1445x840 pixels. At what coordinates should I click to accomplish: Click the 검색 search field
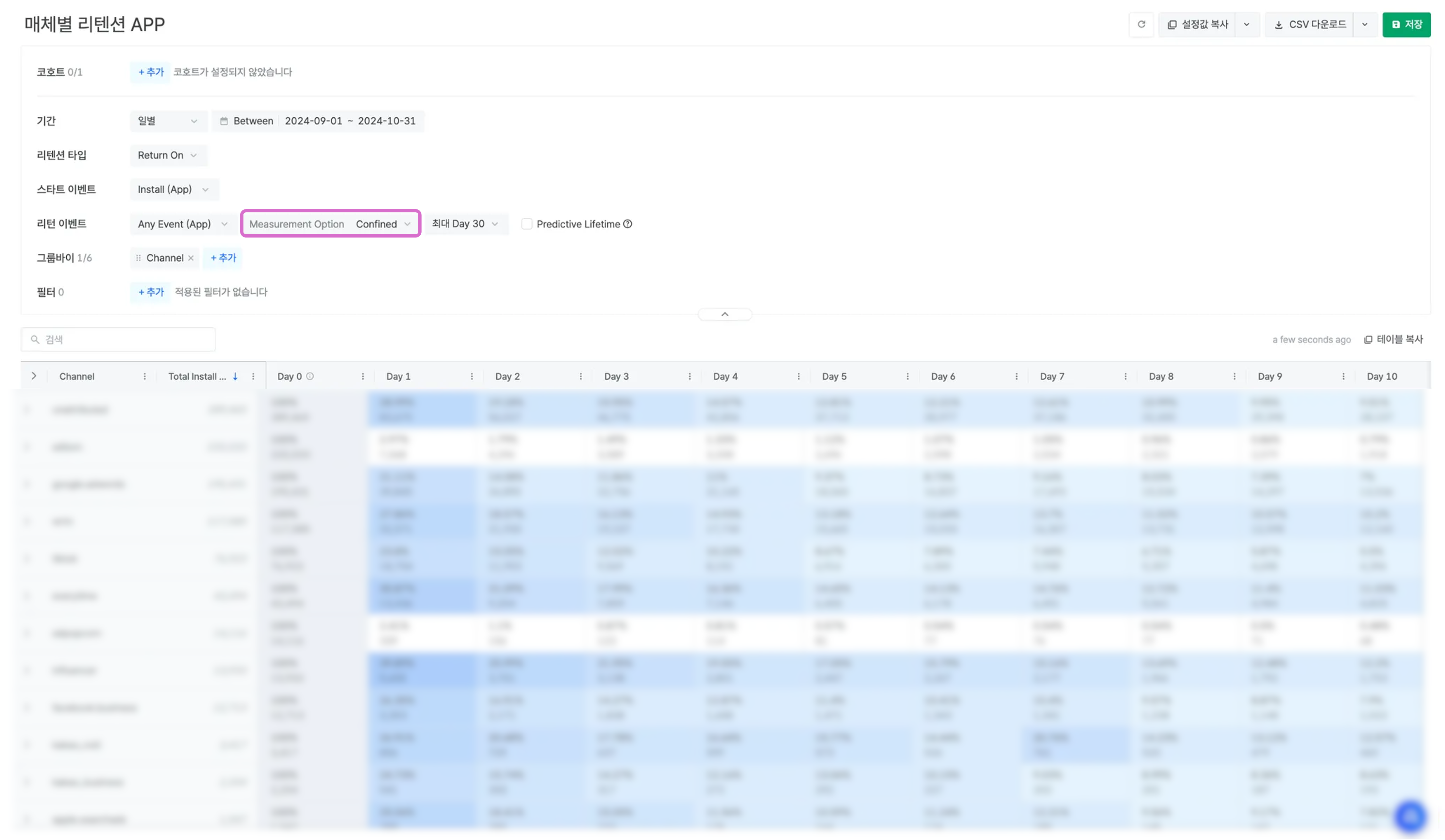click(x=119, y=339)
